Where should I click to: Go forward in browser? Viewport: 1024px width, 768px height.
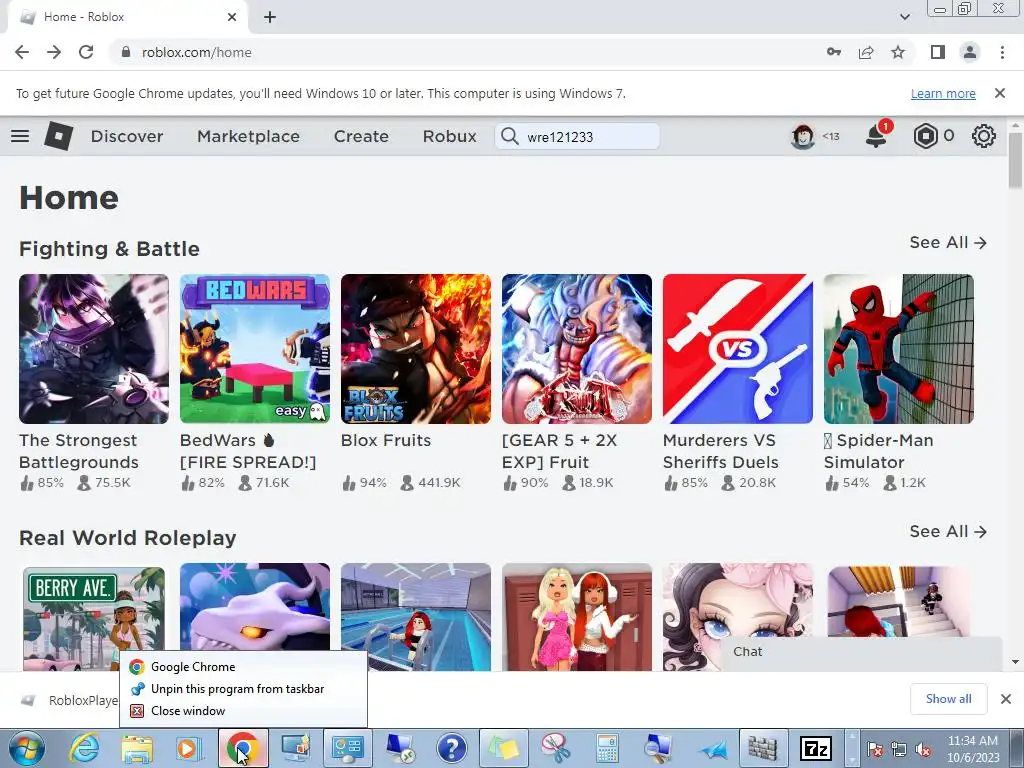pos(54,52)
